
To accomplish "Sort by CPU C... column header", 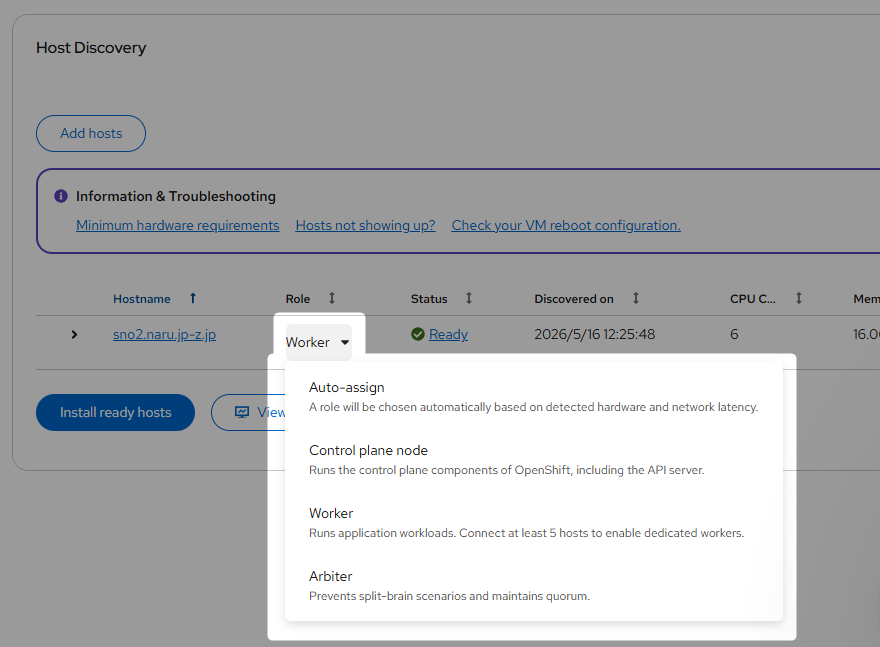I will tap(753, 299).
